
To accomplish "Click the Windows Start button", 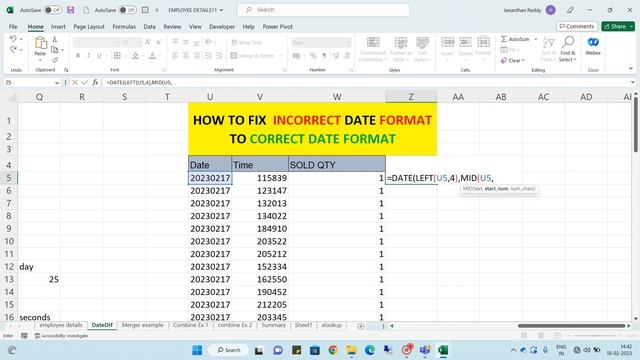I will (197, 350).
